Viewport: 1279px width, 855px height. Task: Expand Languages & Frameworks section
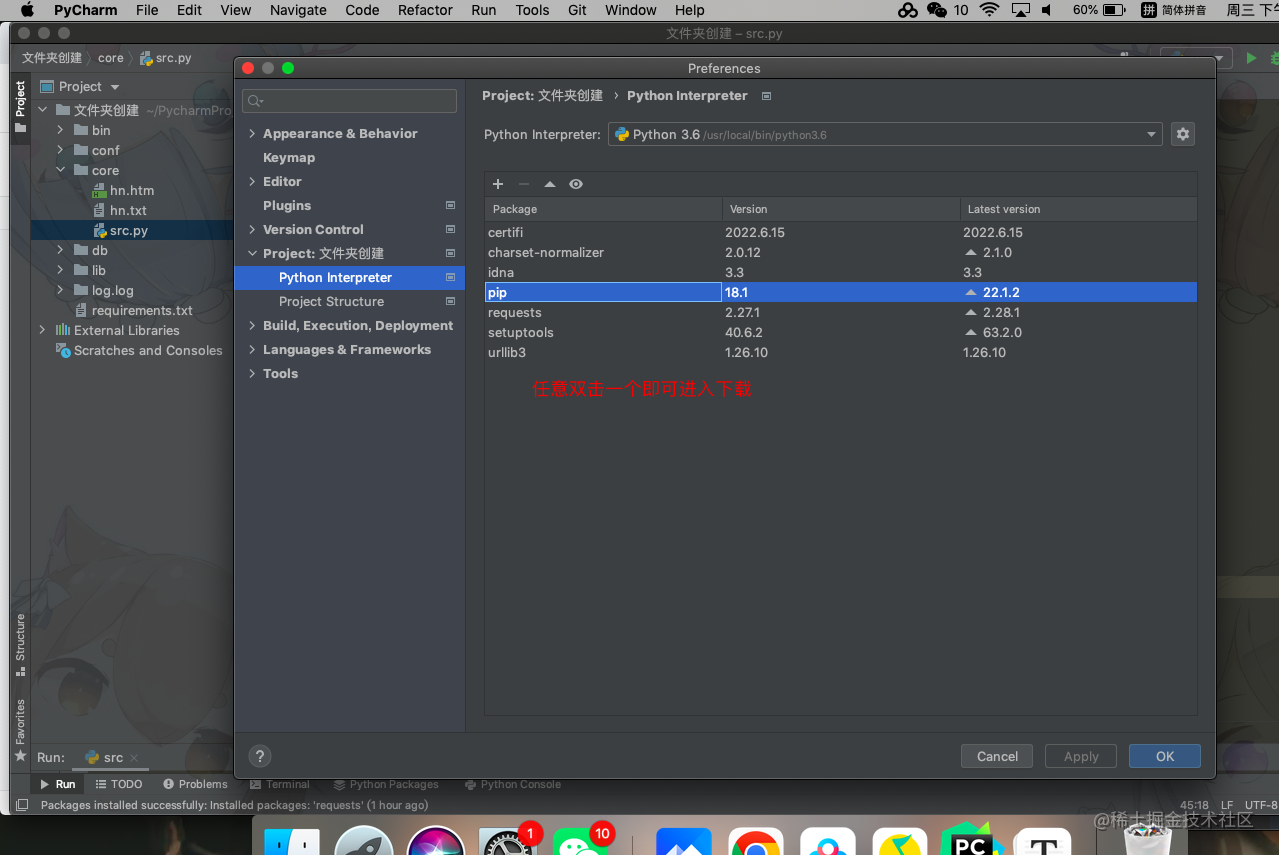(x=252, y=349)
